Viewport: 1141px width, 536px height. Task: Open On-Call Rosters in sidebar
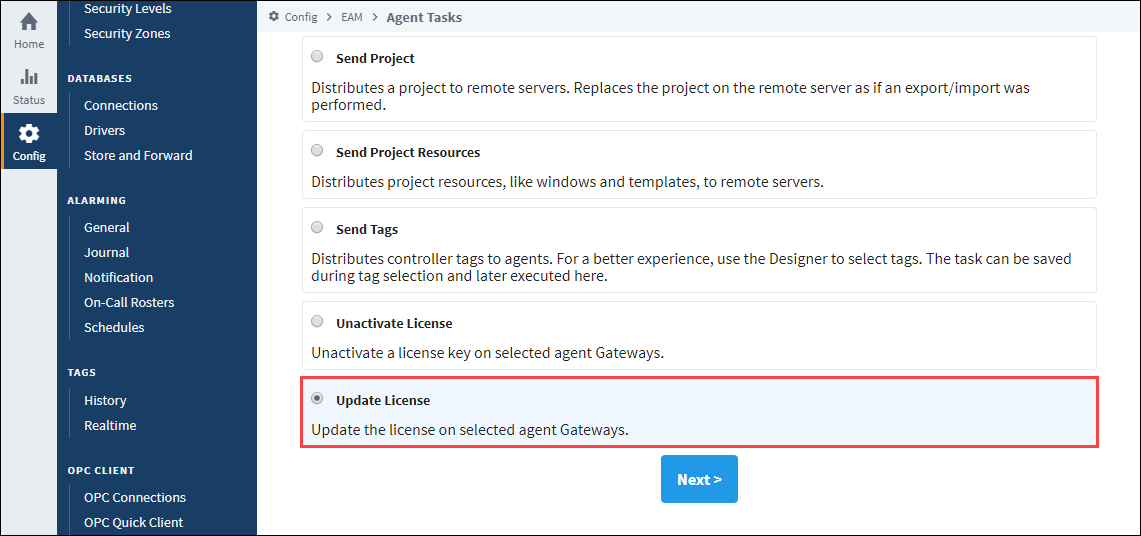click(x=129, y=303)
